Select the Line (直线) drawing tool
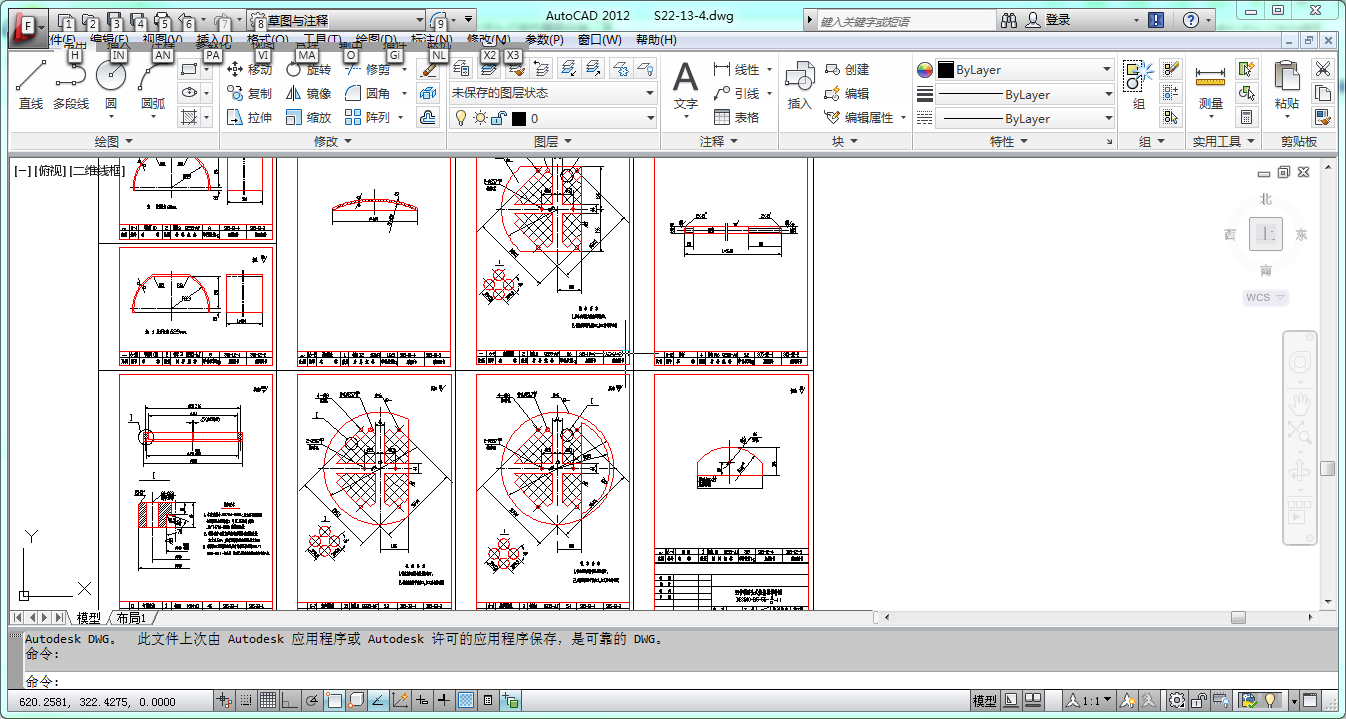The image size is (1346, 719). (x=31, y=84)
